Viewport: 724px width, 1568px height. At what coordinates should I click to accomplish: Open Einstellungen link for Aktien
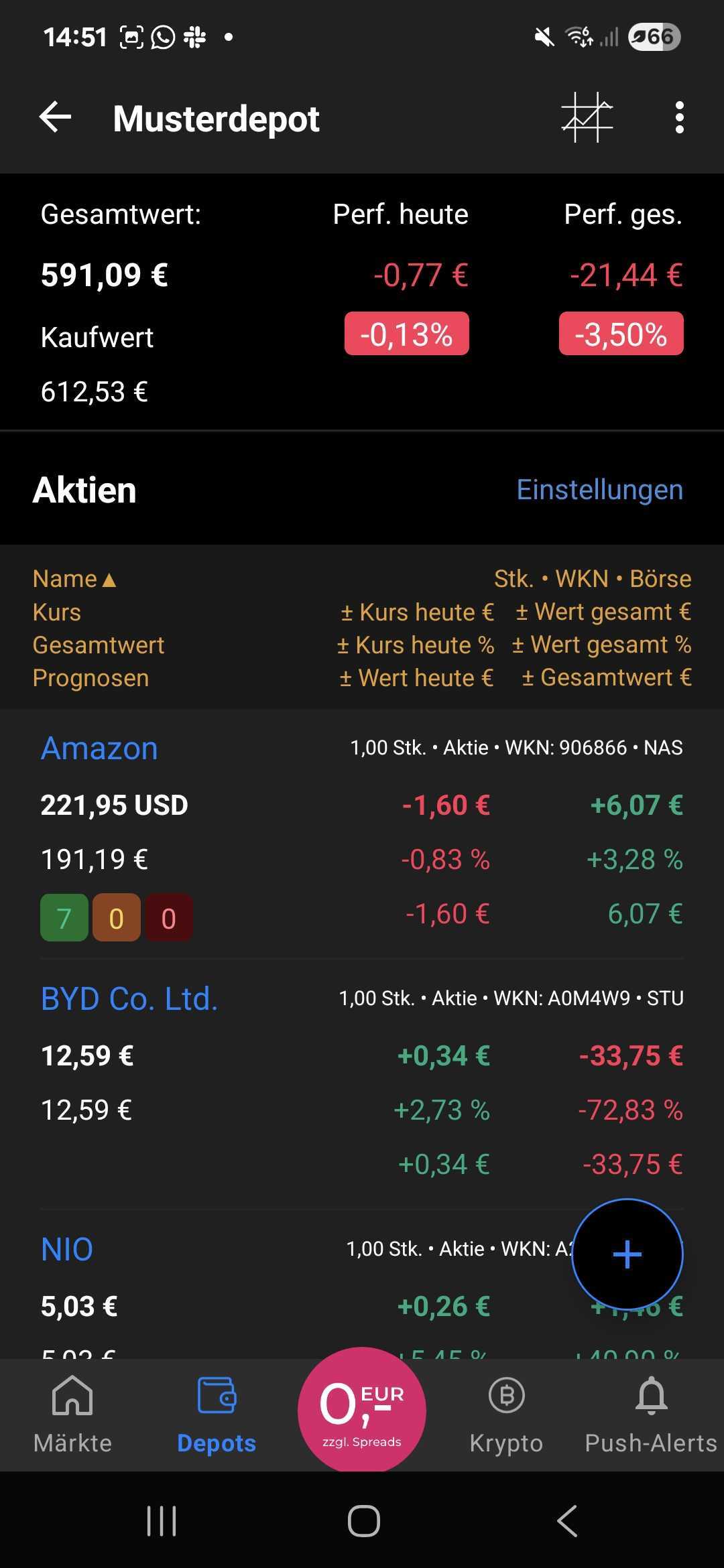599,490
